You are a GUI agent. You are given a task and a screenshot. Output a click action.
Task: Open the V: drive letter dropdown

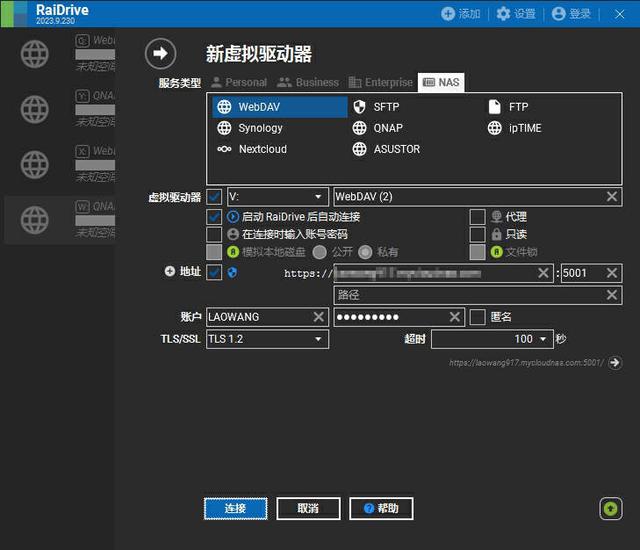coord(278,197)
